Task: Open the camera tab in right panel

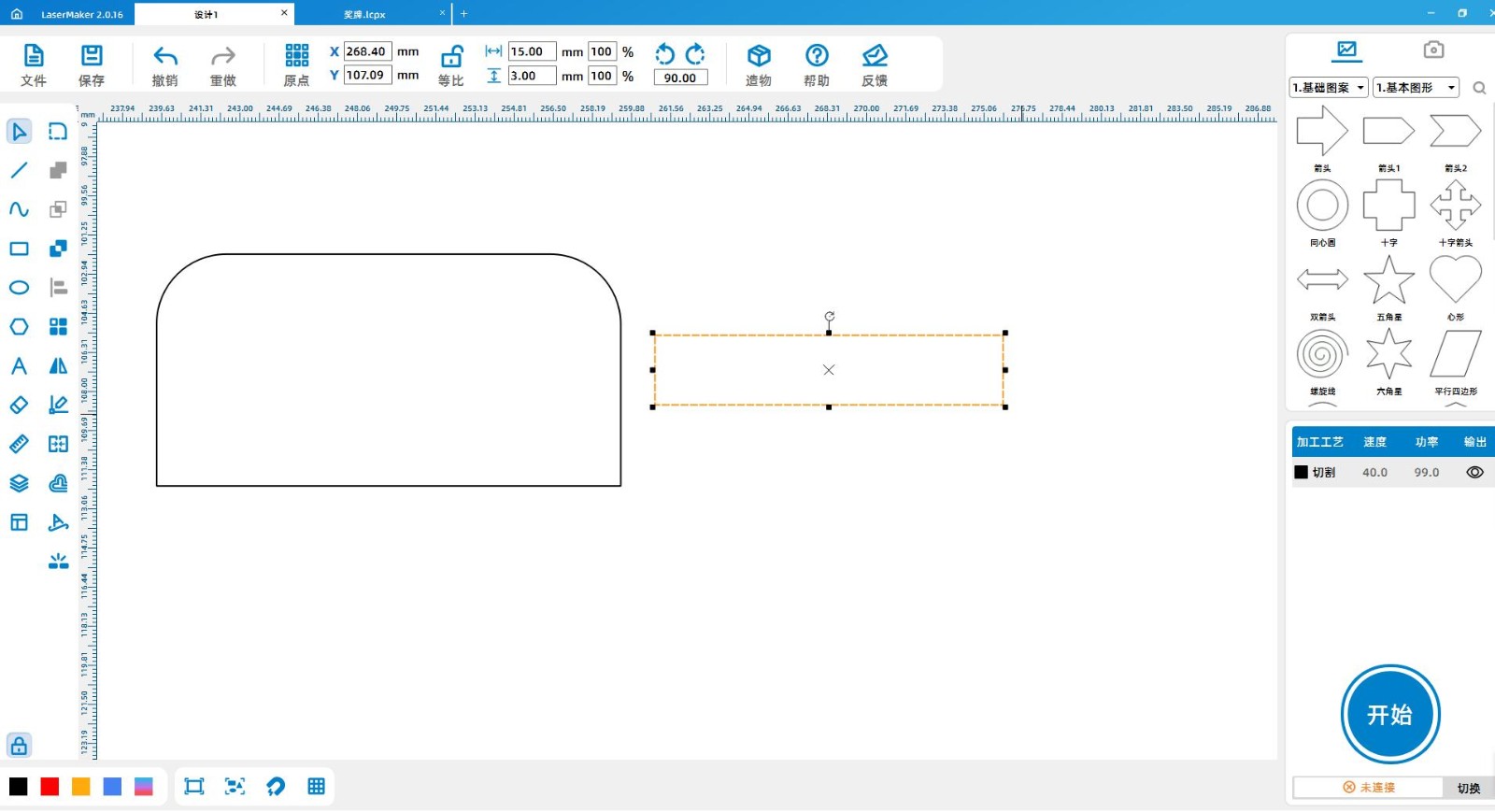Action: pyautogui.click(x=1433, y=50)
